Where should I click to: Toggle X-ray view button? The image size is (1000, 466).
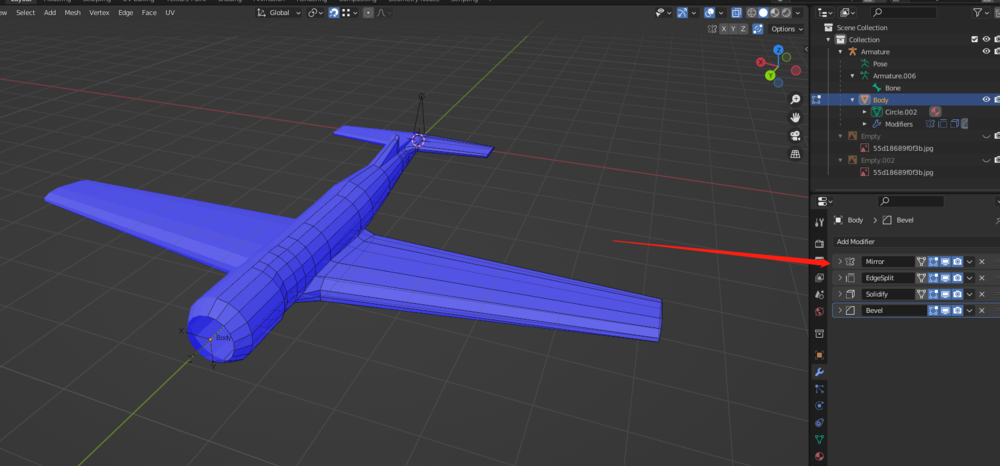pos(737,13)
